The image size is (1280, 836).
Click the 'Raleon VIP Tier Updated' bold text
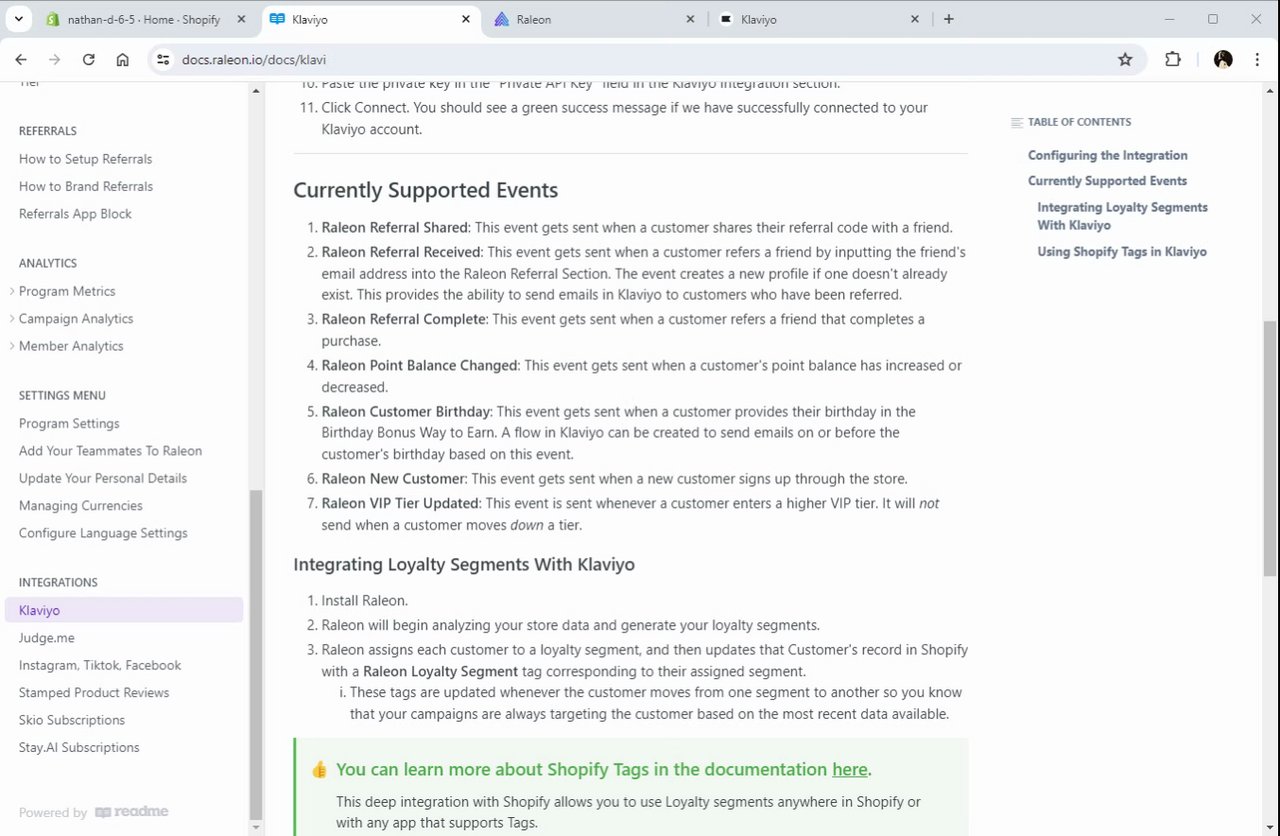pos(400,504)
